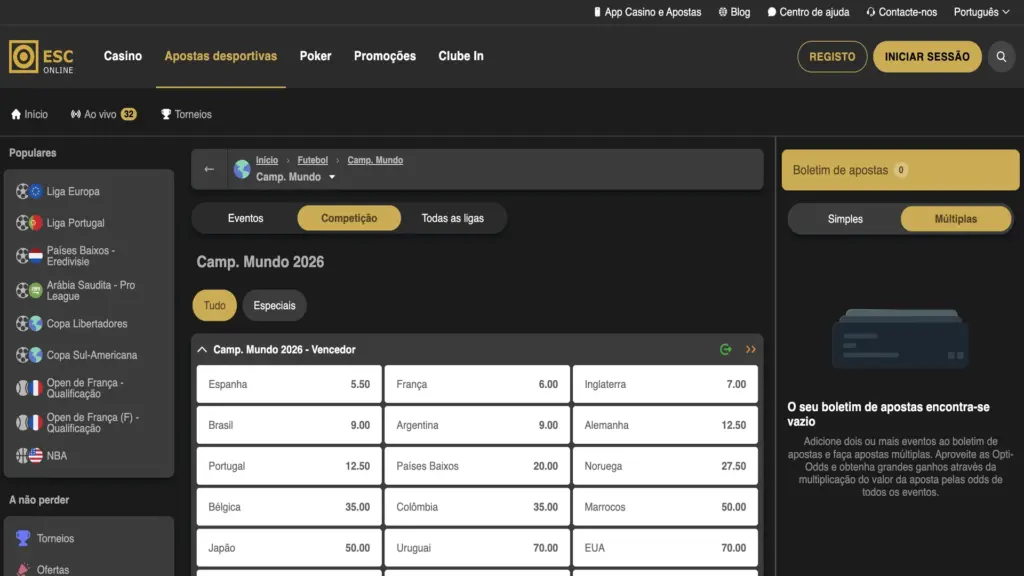
Task: Click the Início home icon
Action: pos(16,114)
